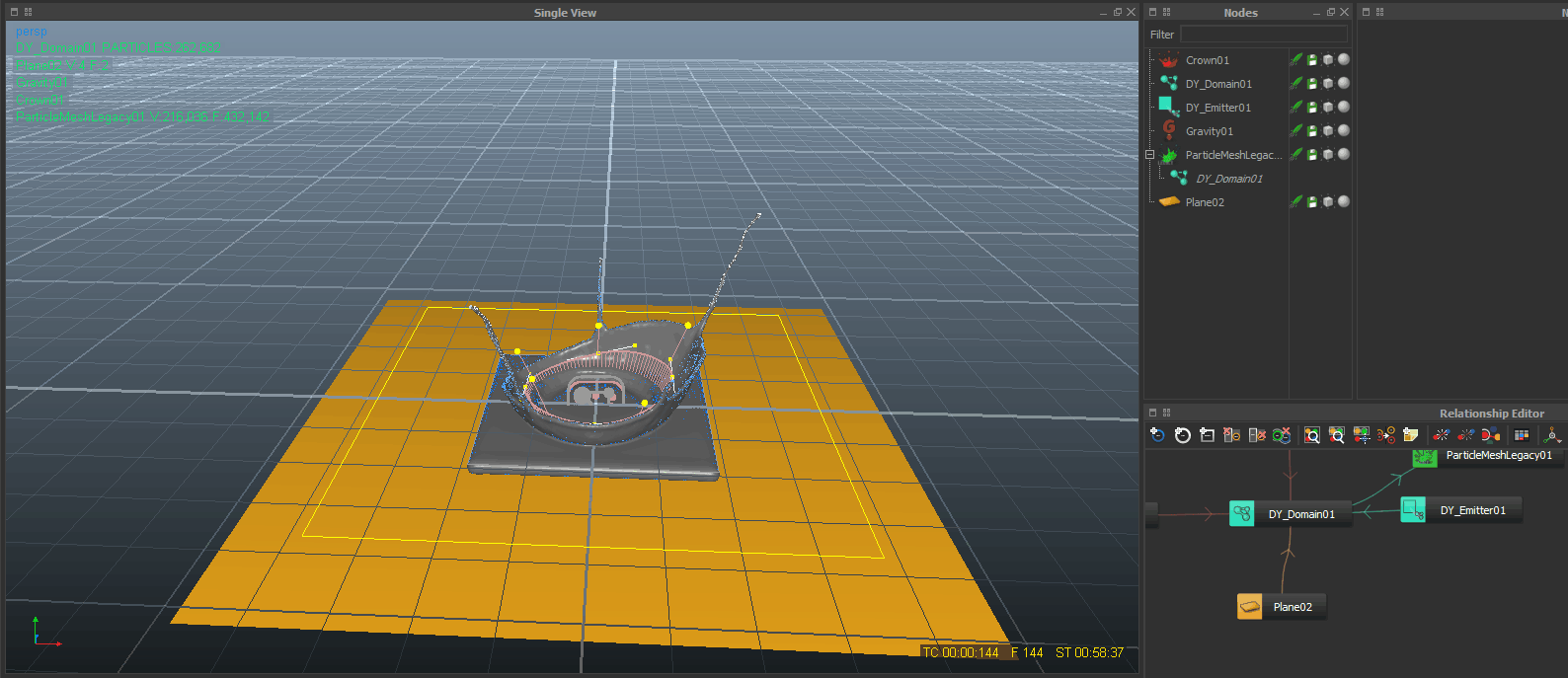Collapse the ParticleMeshLegacy tree item

point(1149,155)
